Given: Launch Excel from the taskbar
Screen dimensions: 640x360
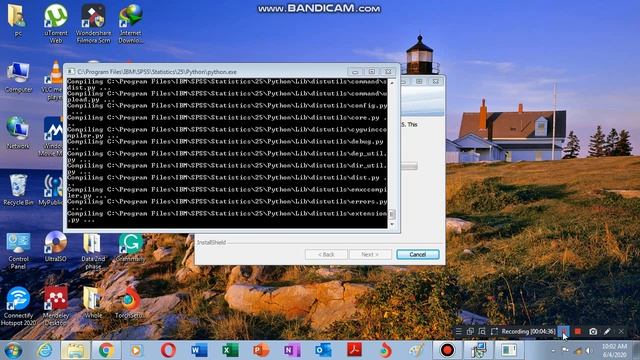Looking at the screenshot, I should pyautogui.click(x=230, y=350).
